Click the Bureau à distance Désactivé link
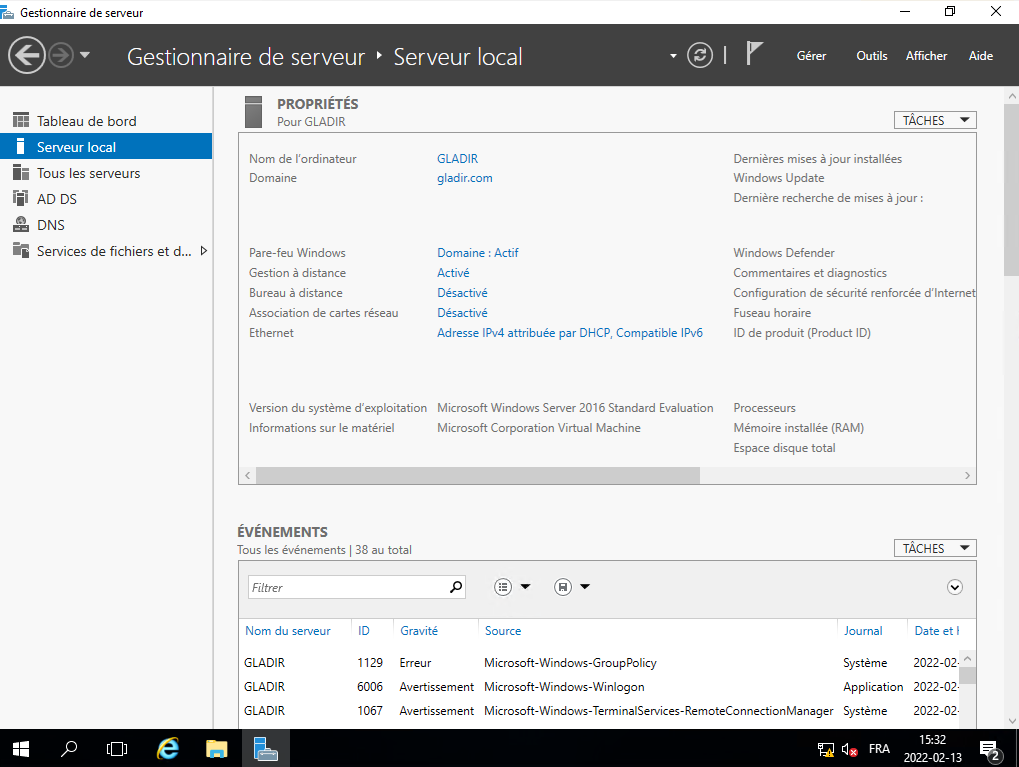 click(462, 293)
